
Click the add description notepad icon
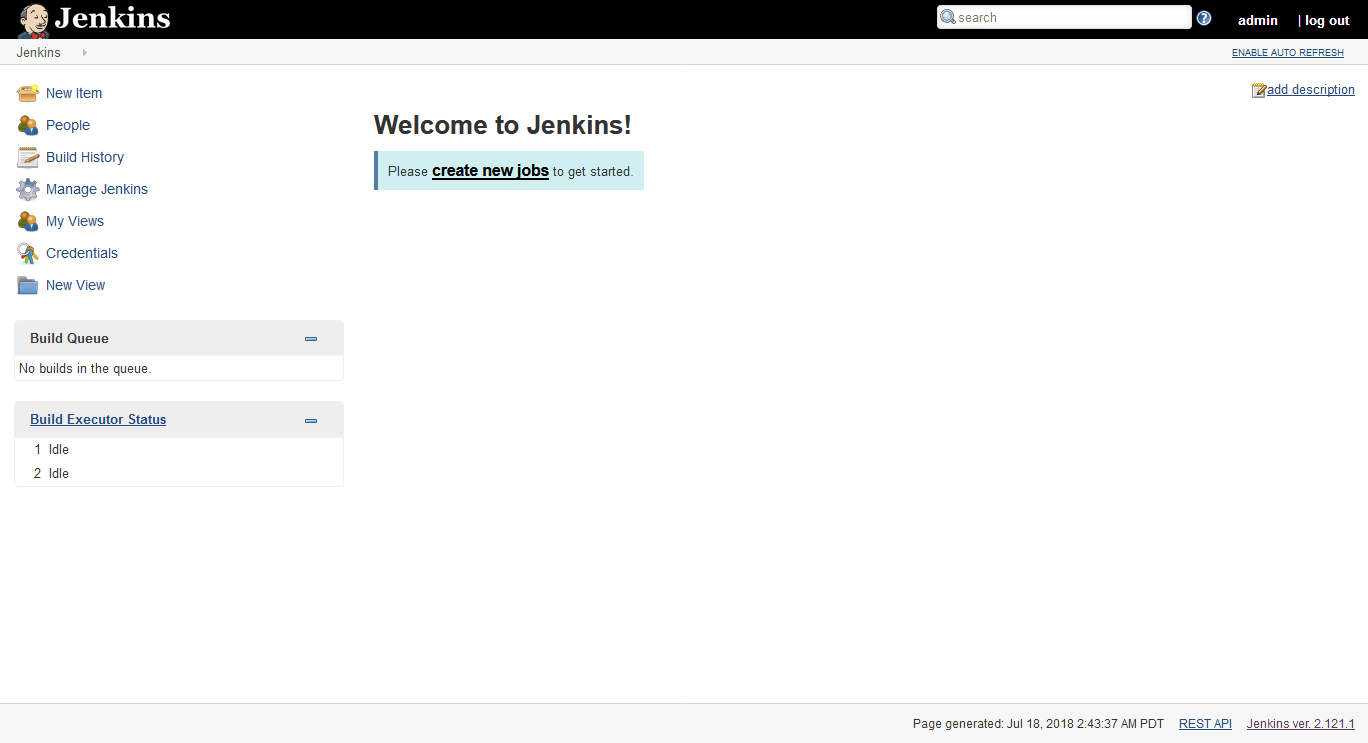1259,90
